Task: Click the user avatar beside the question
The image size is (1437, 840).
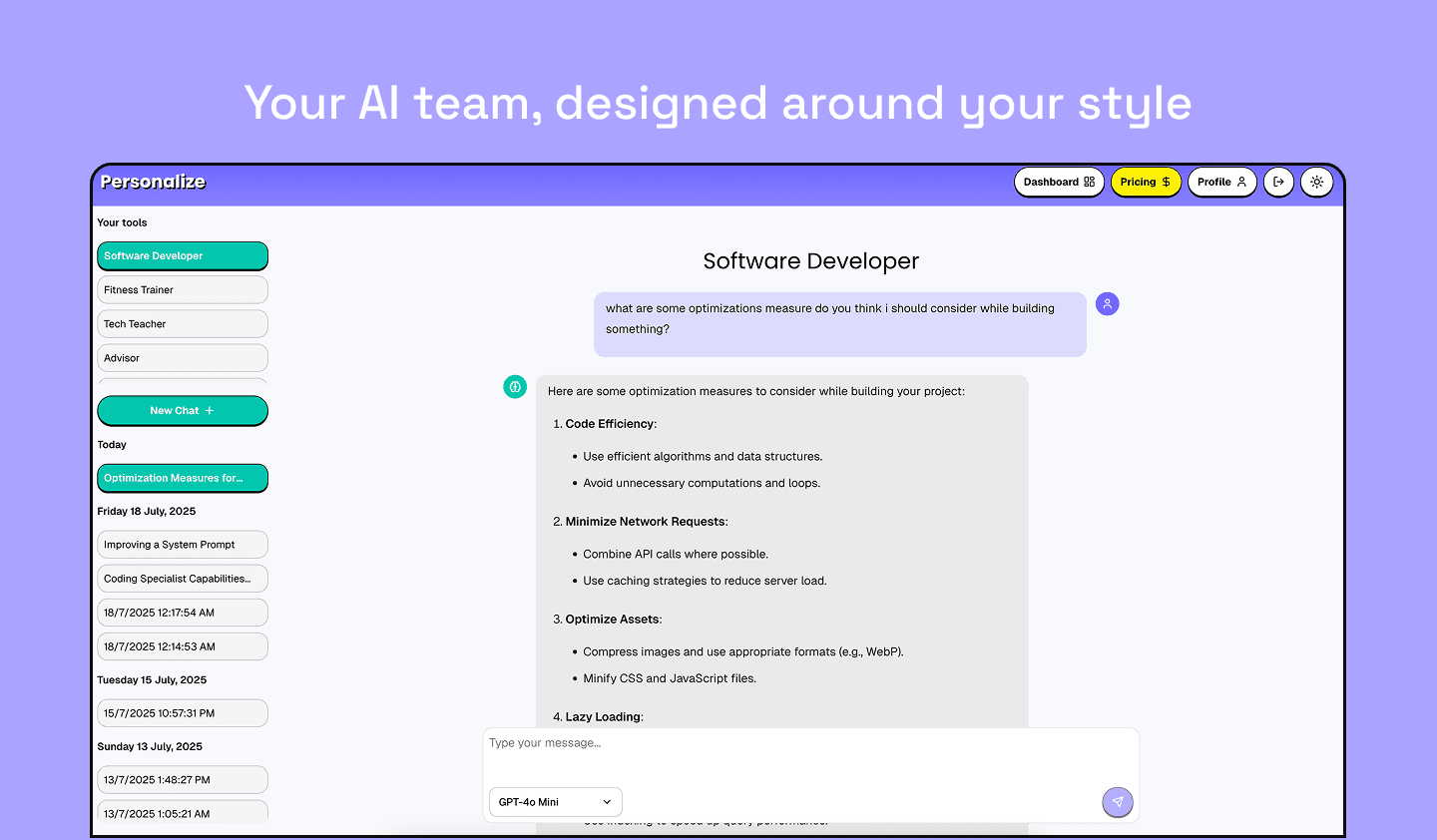Action: pyautogui.click(x=1107, y=304)
